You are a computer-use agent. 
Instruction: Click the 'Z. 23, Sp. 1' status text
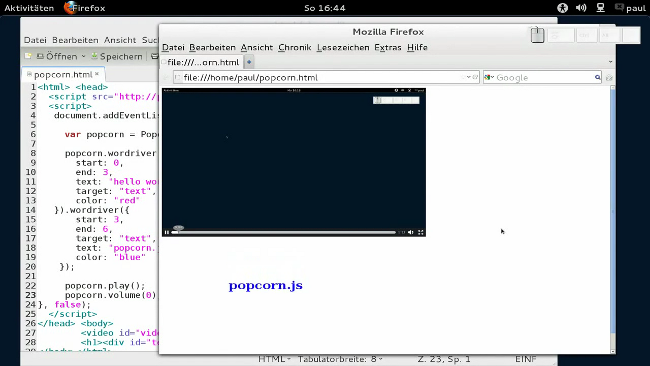coord(444,359)
